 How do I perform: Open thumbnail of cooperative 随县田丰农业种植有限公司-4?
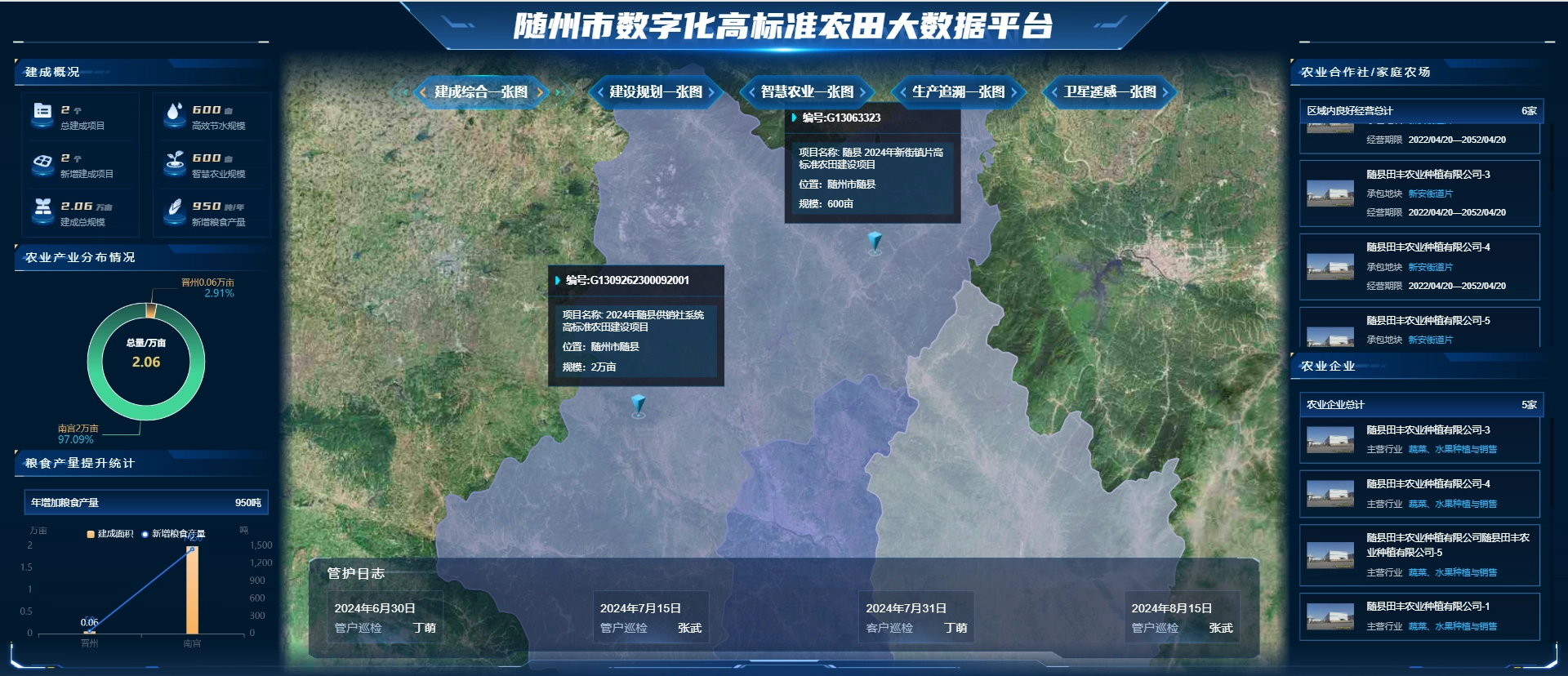[1330, 266]
